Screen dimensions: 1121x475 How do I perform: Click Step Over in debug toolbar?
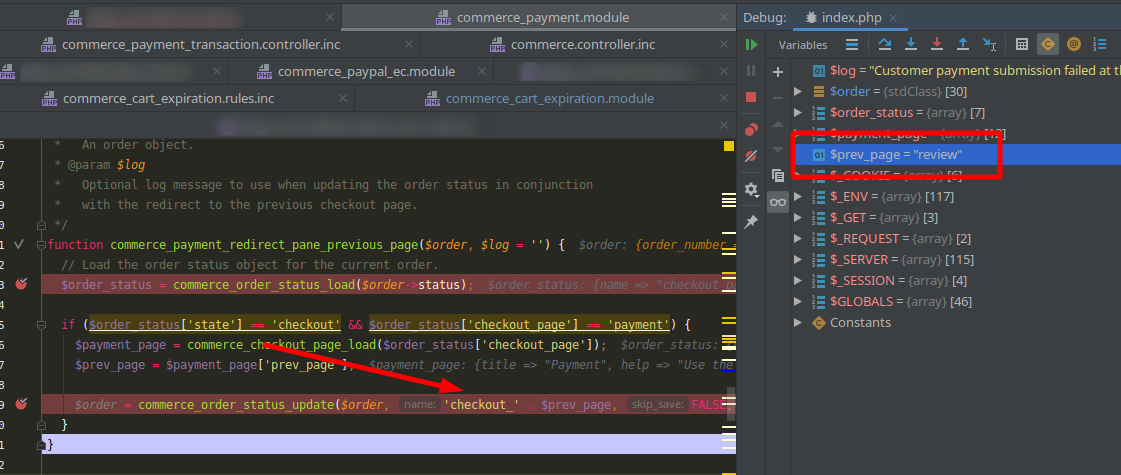point(884,44)
